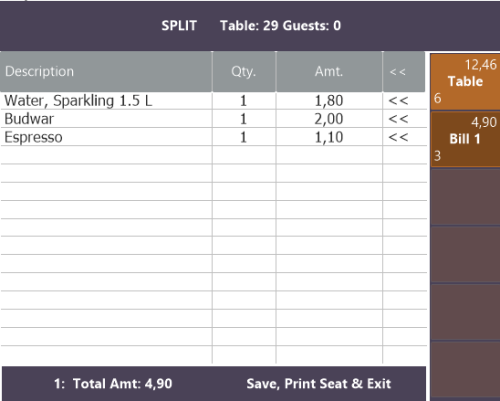Select the Budwar item row
This screenshot has width=500, height=401.
pos(213,119)
